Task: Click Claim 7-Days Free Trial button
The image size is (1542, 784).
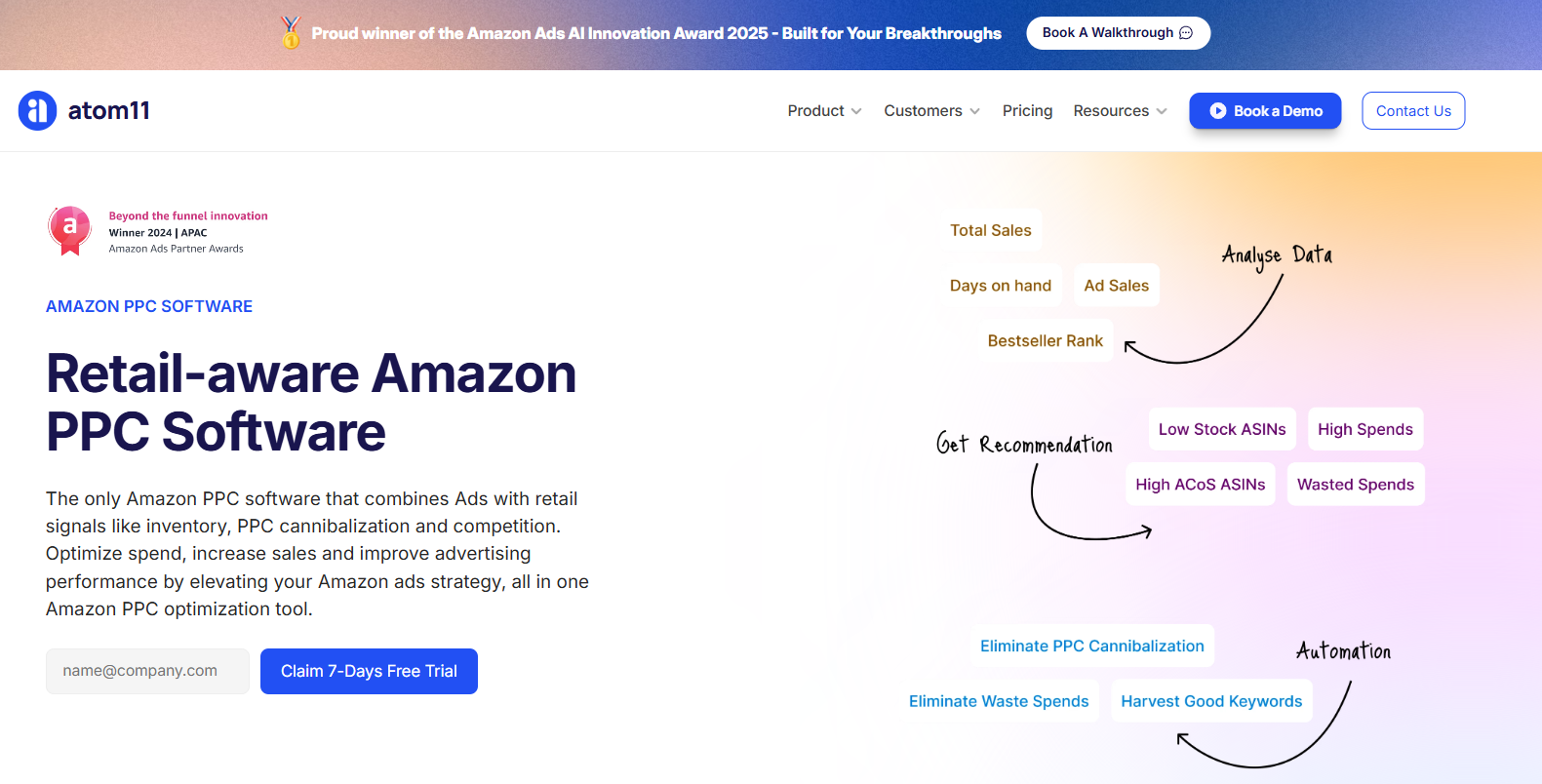Action: (369, 671)
